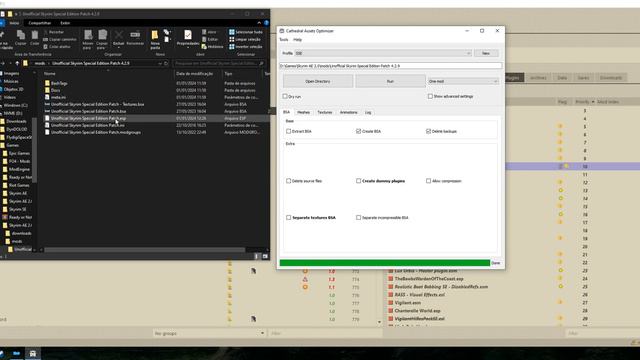This screenshot has width=640, height=360.
Task: Click the Run button in Cathedral Assets Optimizer
Action: pos(390,81)
